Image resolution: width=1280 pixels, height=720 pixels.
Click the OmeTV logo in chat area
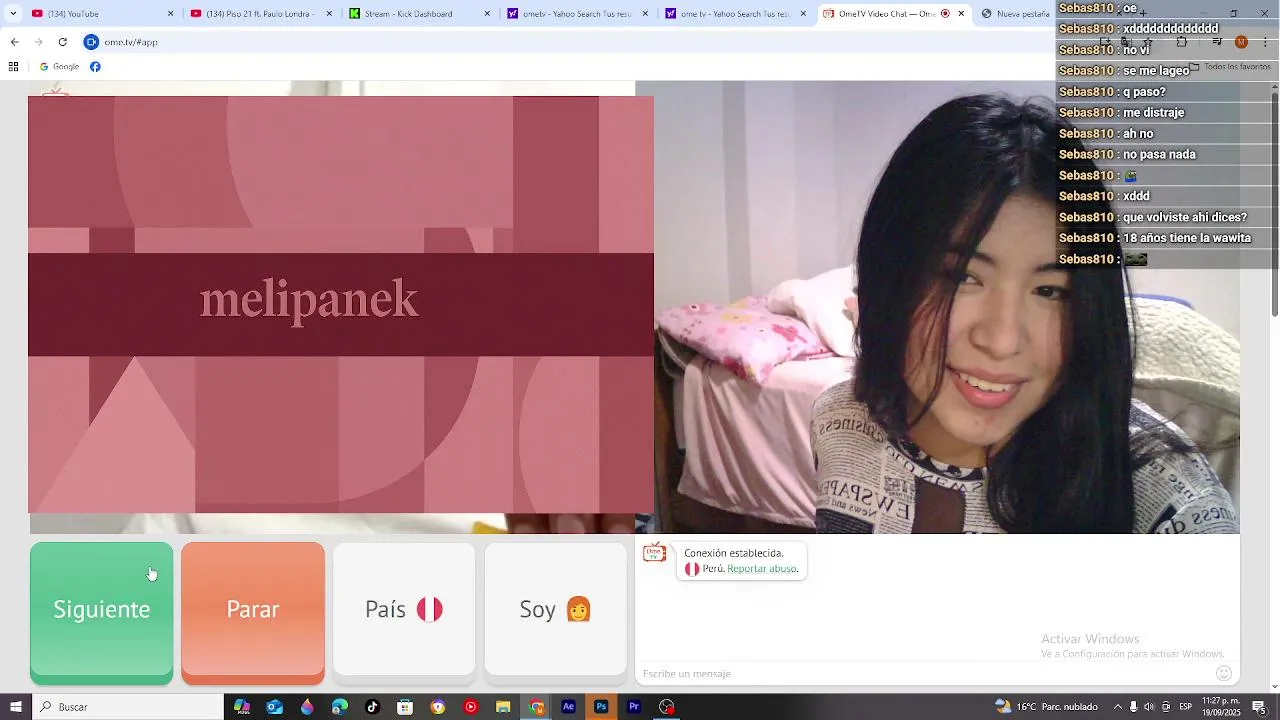(x=654, y=553)
